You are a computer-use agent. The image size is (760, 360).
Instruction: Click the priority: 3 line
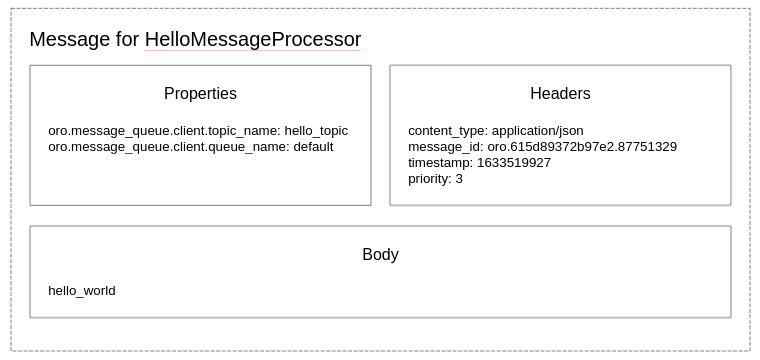pos(435,179)
